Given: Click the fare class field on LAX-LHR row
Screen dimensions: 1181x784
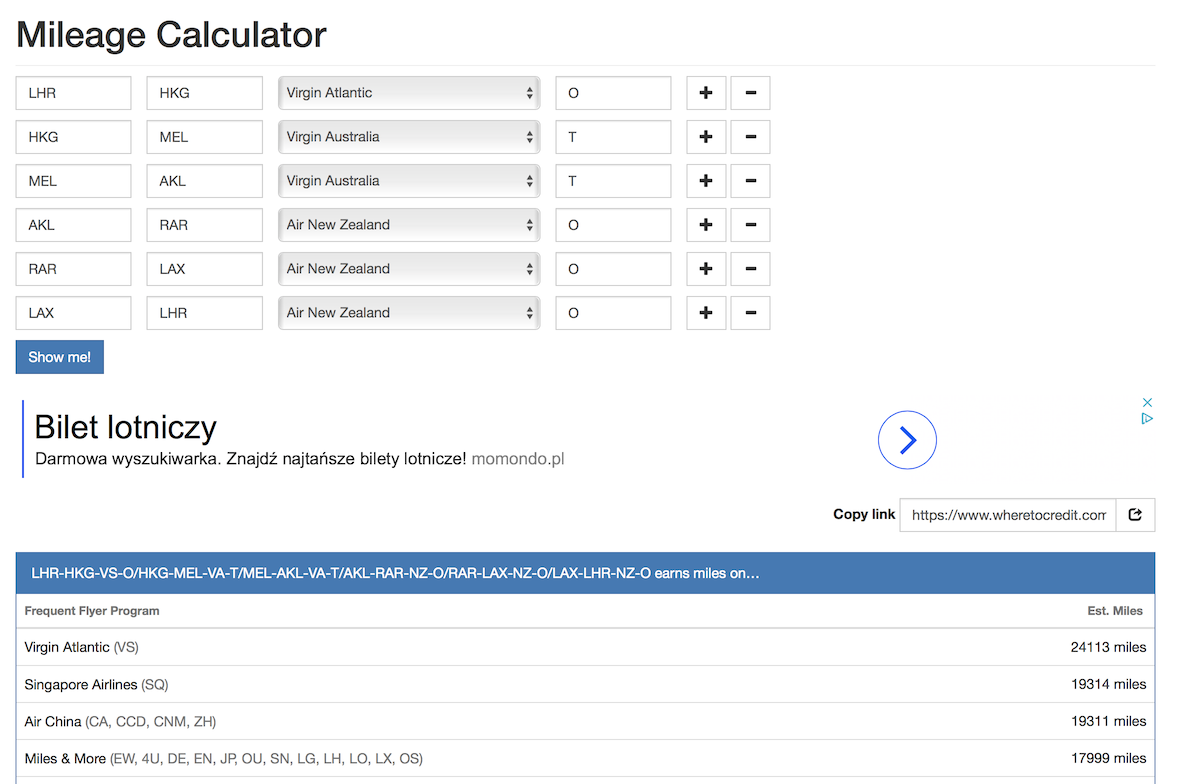Looking at the screenshot, I should pos(613,313).
